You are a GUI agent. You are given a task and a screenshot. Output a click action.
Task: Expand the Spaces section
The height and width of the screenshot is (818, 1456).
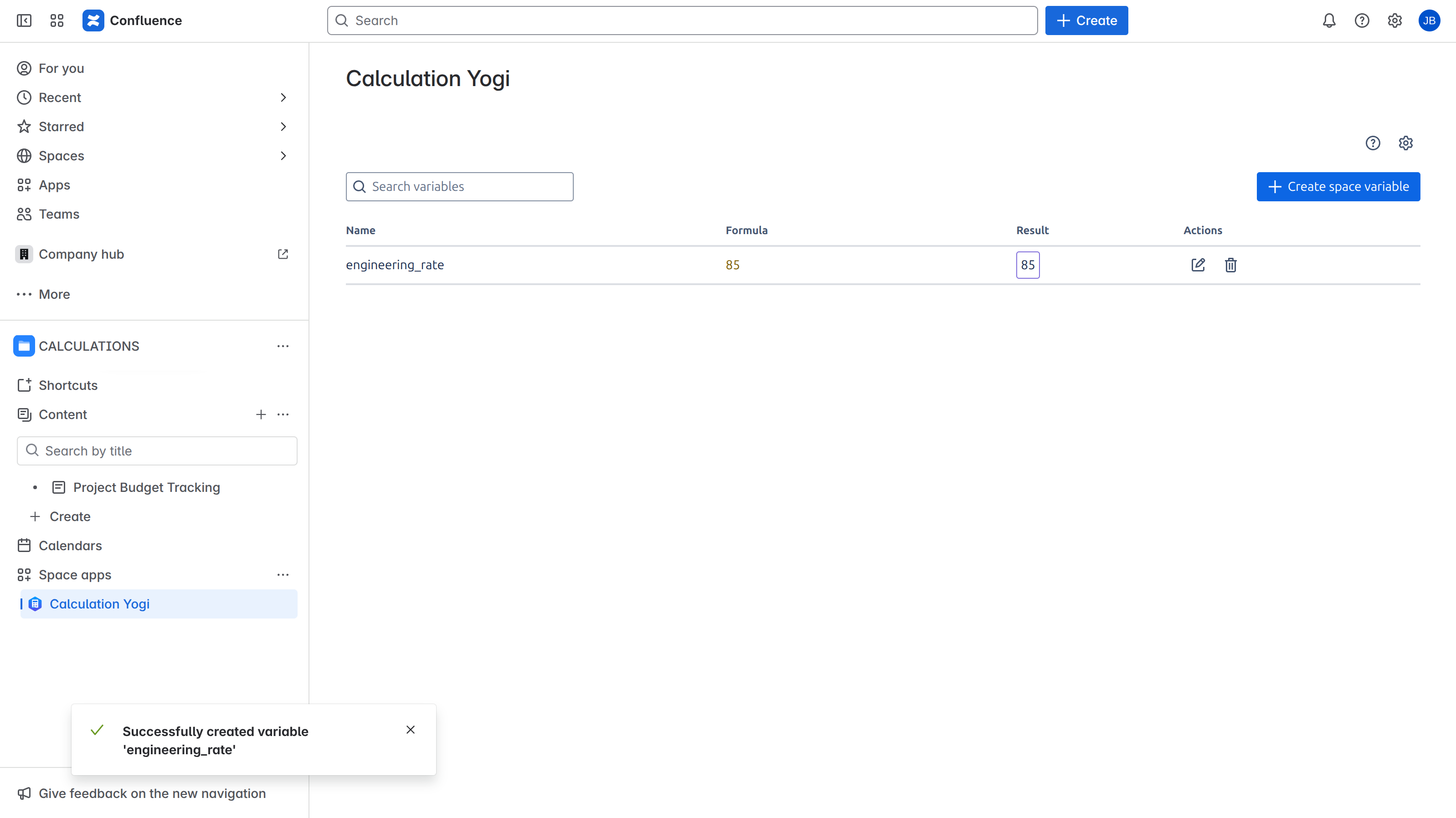click(283, 156)
